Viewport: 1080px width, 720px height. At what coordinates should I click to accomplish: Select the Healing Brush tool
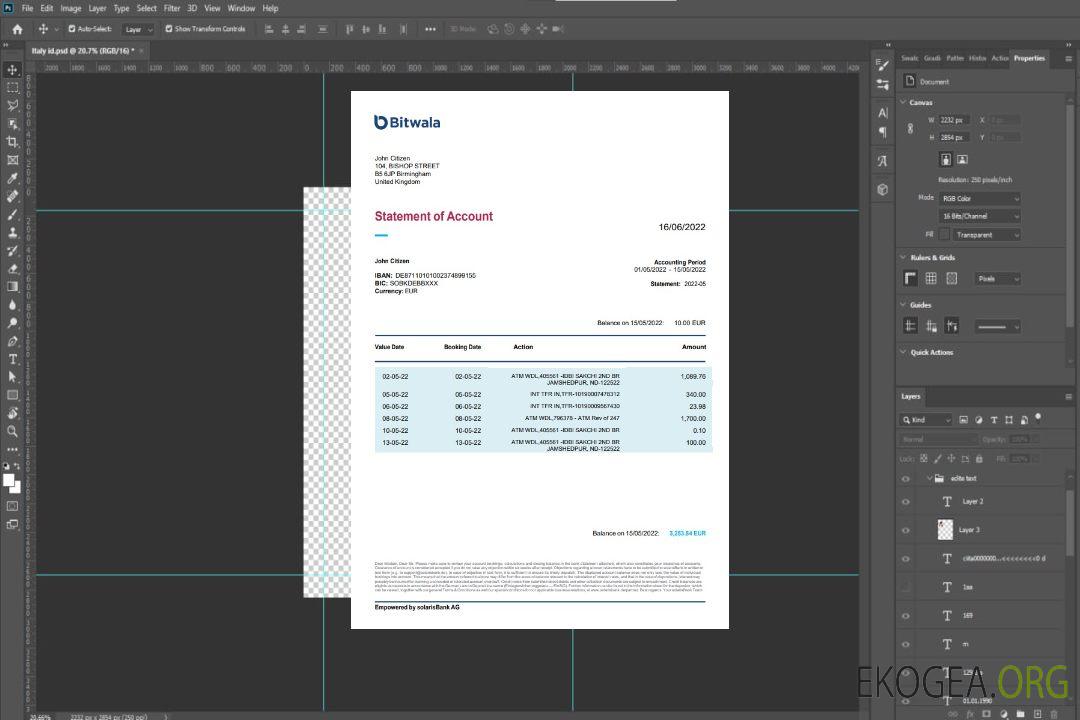click(x=12, y=196)
